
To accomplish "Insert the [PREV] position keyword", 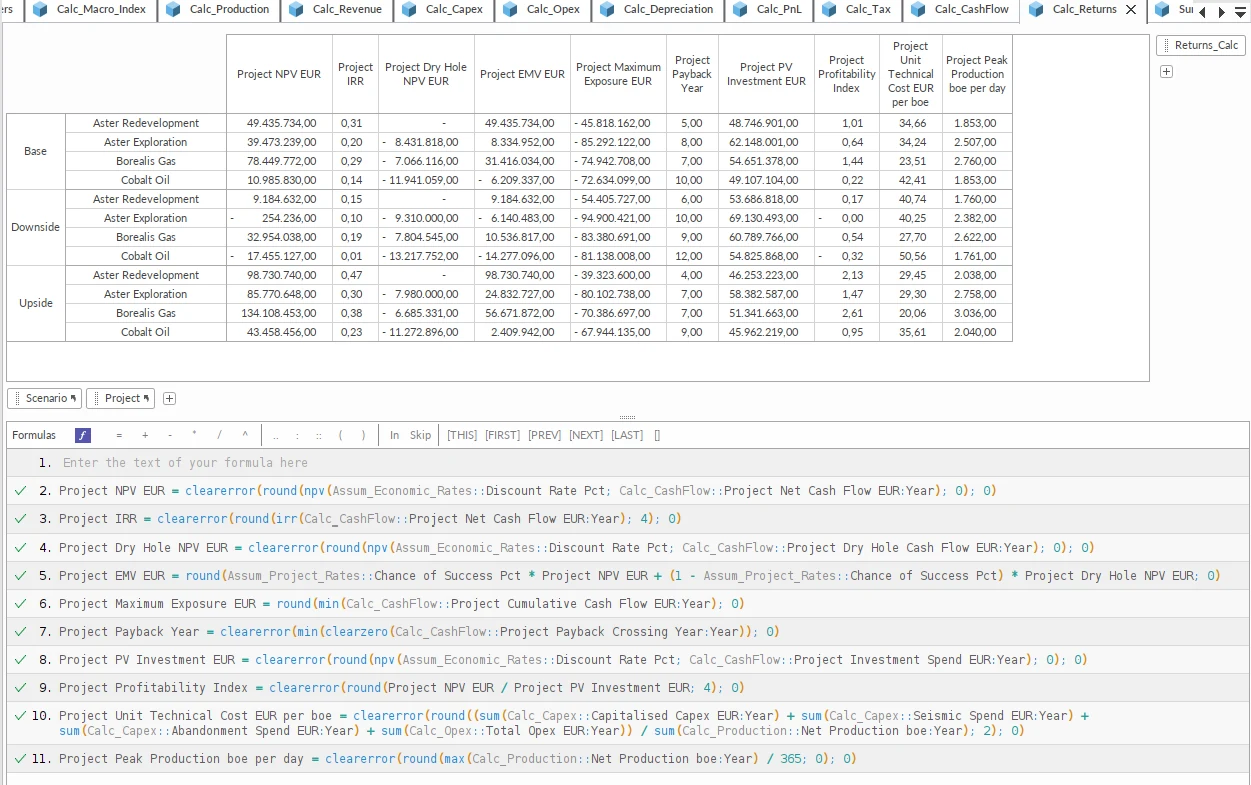I will coord(545,435).
